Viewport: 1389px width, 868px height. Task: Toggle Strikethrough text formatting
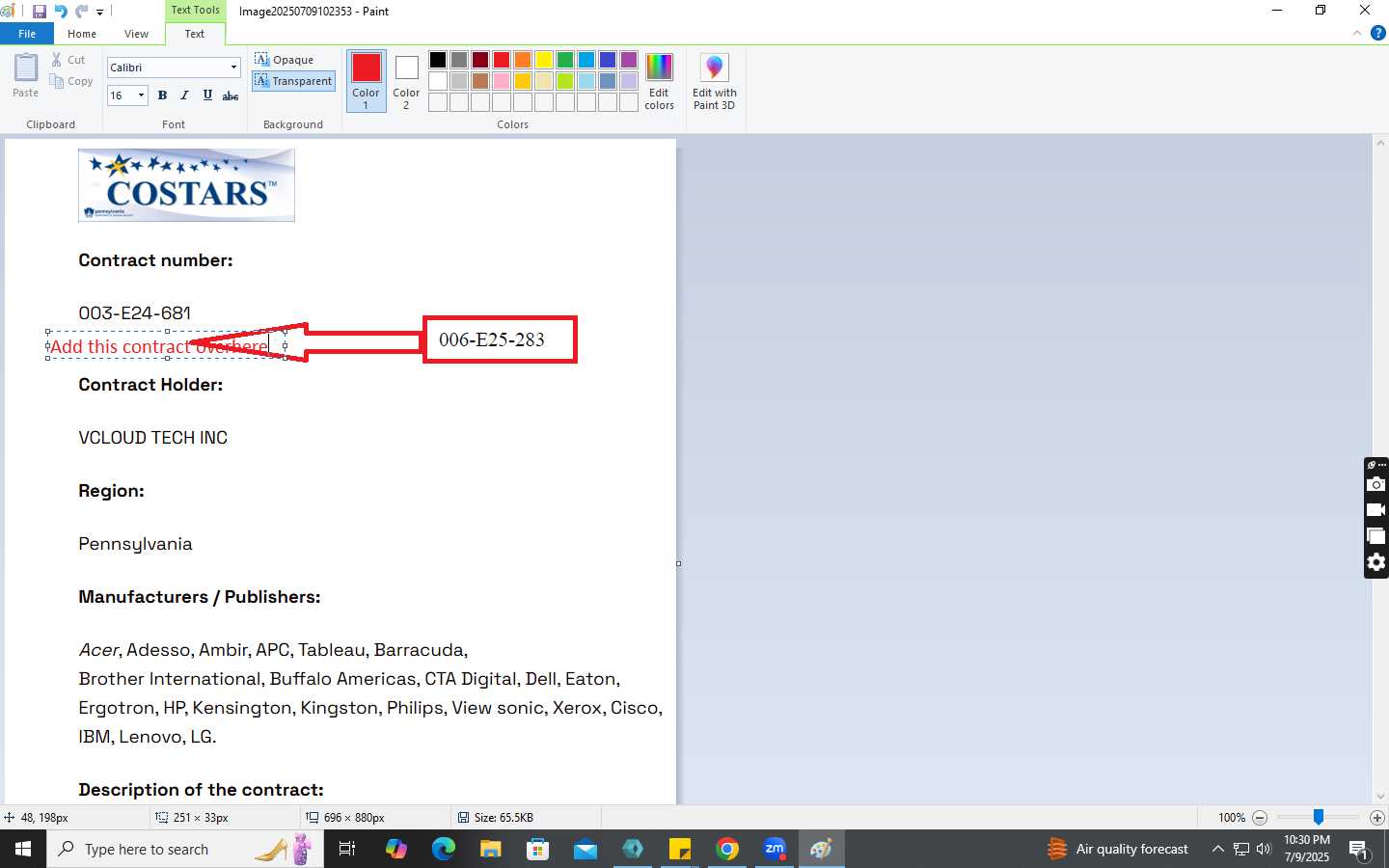pos(231,95)
